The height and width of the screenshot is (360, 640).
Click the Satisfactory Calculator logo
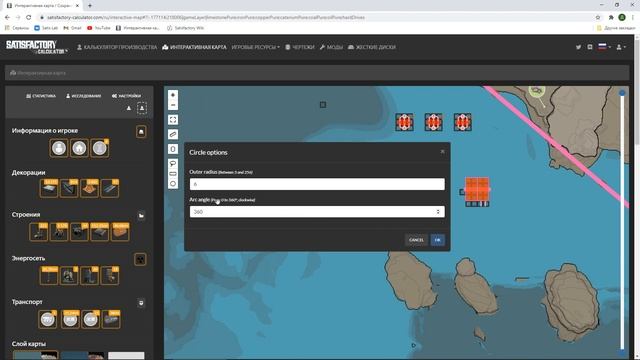coord(36,47)
